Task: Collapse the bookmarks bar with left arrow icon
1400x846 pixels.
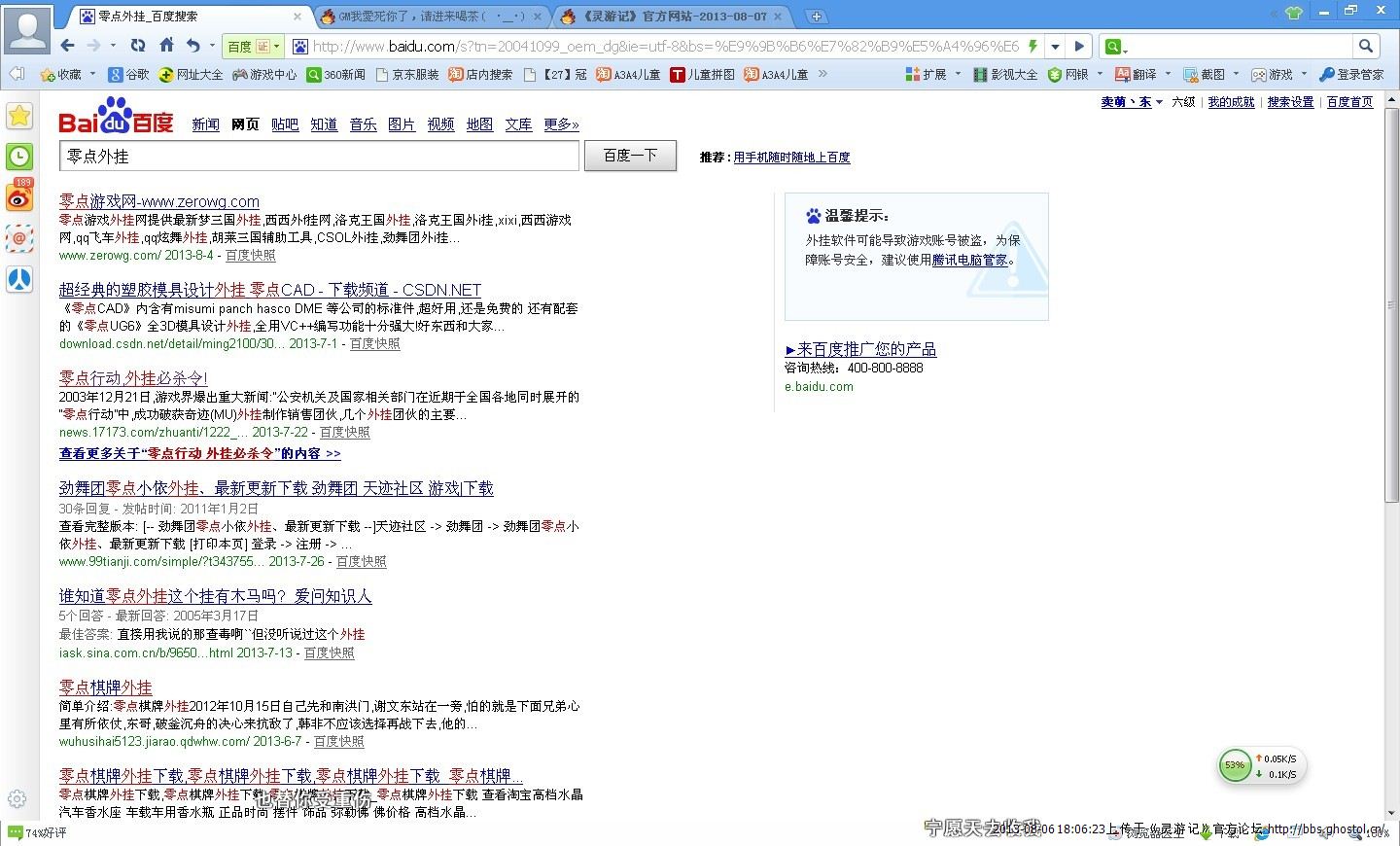Action: (x=17, y=74)
